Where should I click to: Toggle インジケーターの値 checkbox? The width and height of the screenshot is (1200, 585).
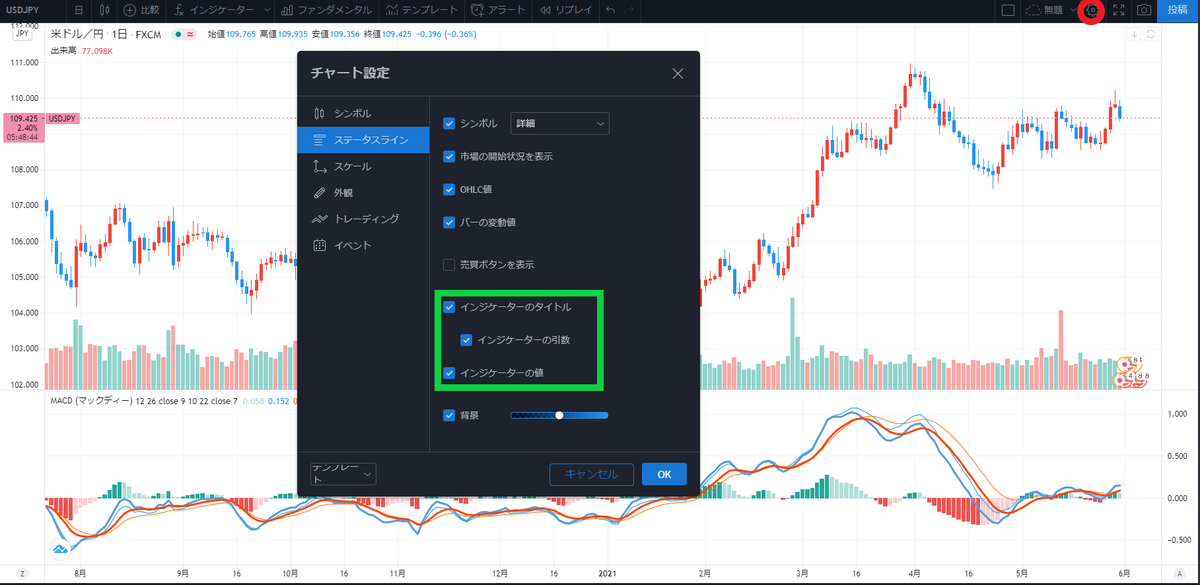[x=449, y=373]
